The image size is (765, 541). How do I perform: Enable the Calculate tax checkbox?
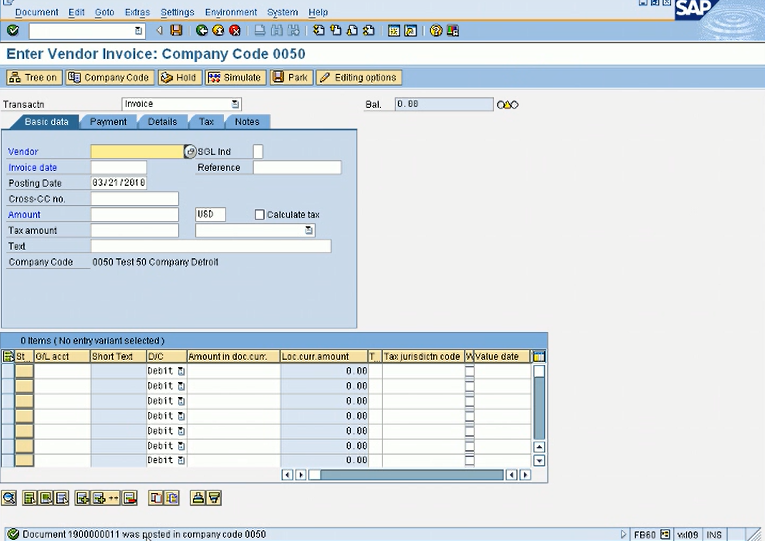(260, 215)
